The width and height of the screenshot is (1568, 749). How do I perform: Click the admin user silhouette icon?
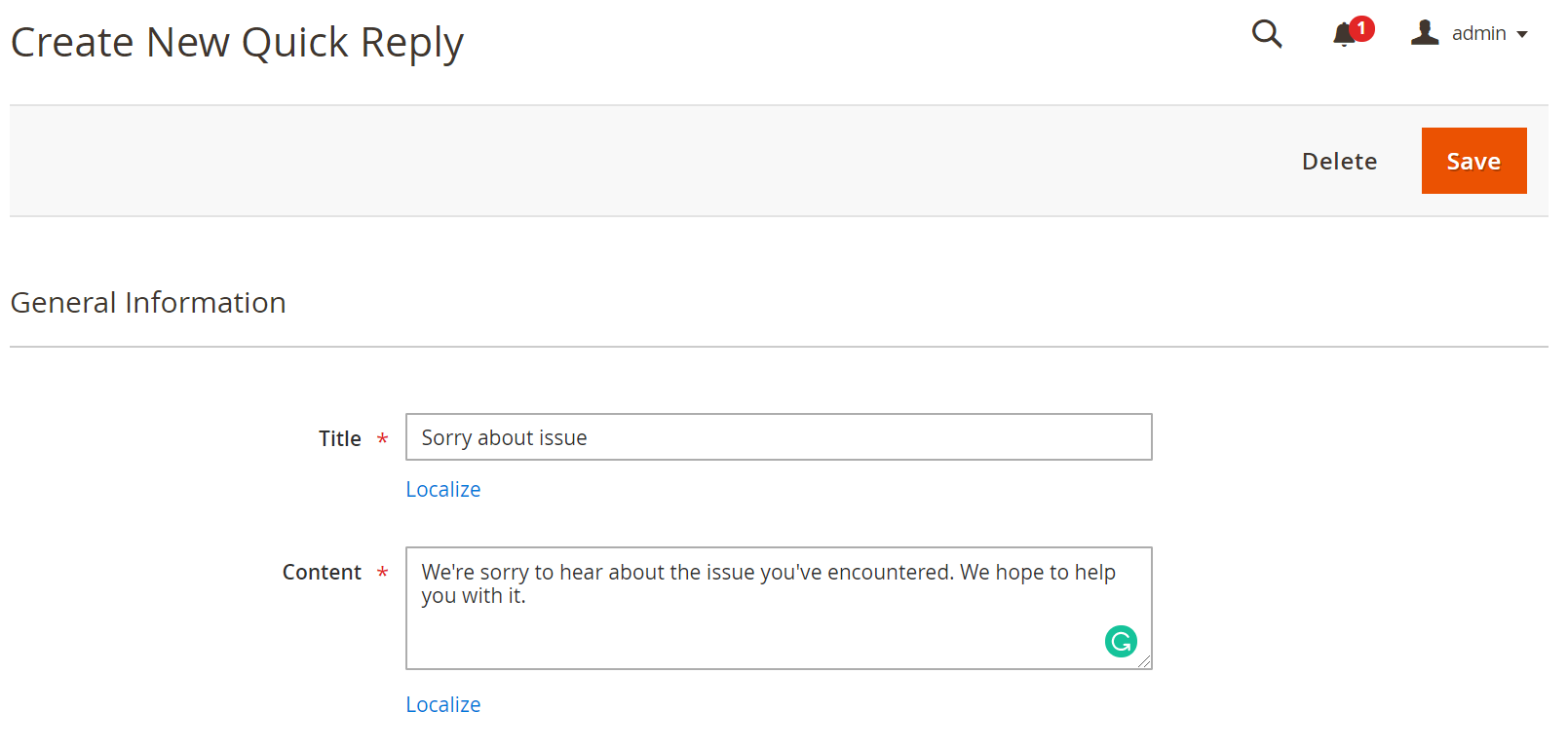tap(1425, 33)
